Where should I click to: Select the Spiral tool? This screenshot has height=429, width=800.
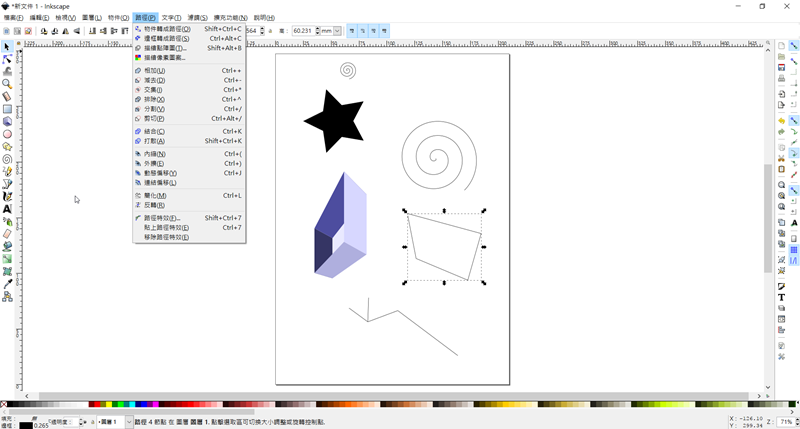(x=7, y=159)
